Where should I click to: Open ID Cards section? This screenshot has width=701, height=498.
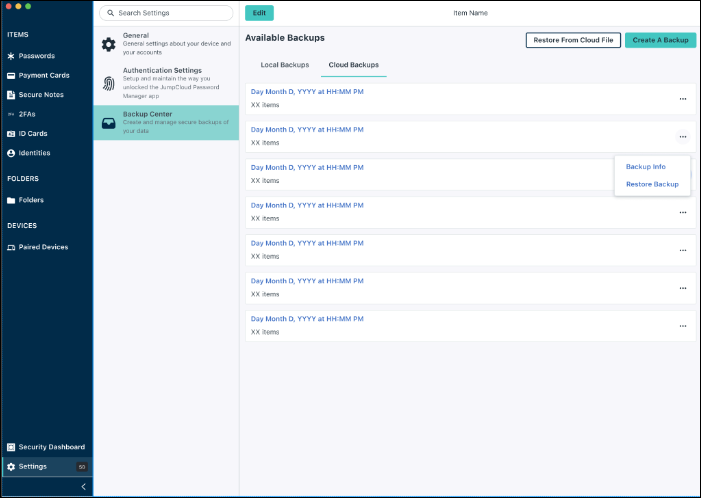(x=32, y=133)
